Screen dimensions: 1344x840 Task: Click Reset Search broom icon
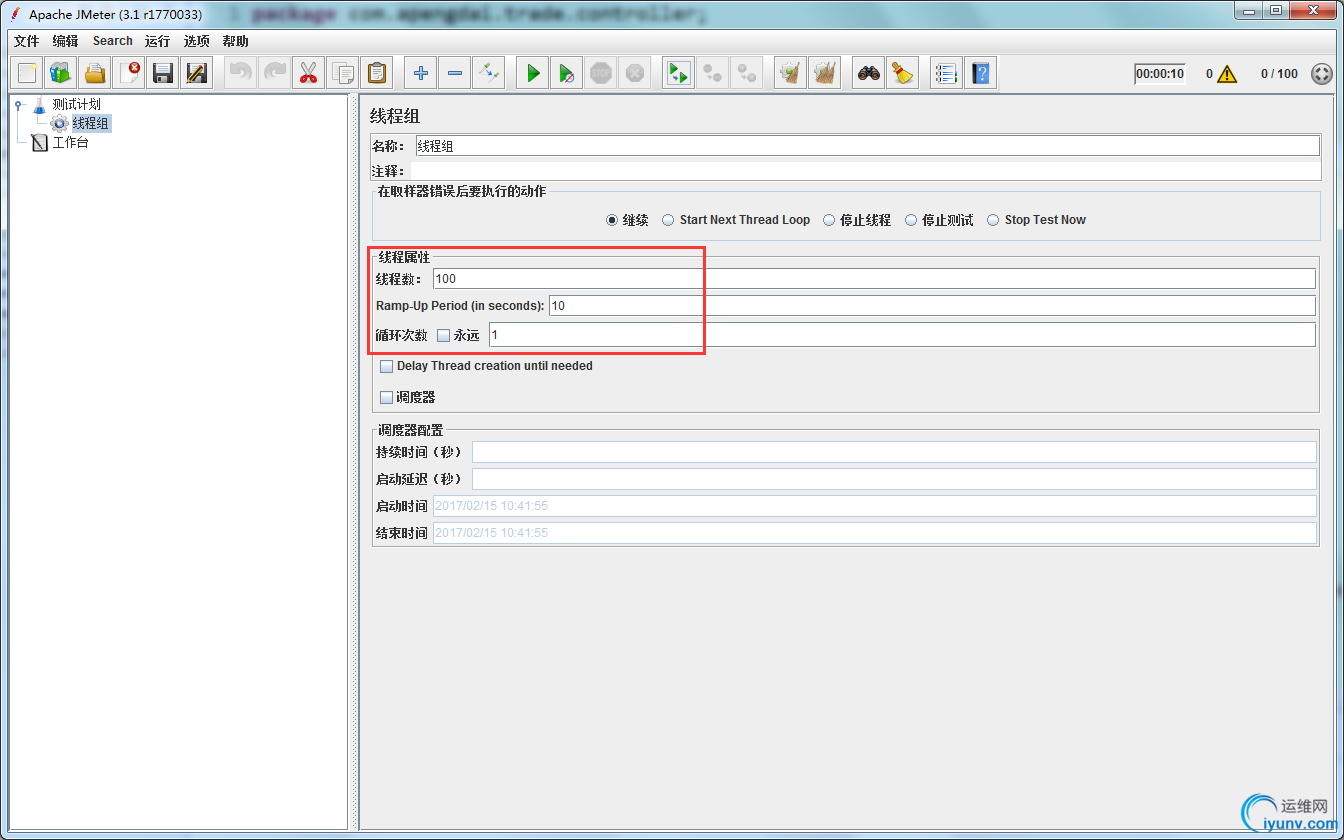click(903, 73)
